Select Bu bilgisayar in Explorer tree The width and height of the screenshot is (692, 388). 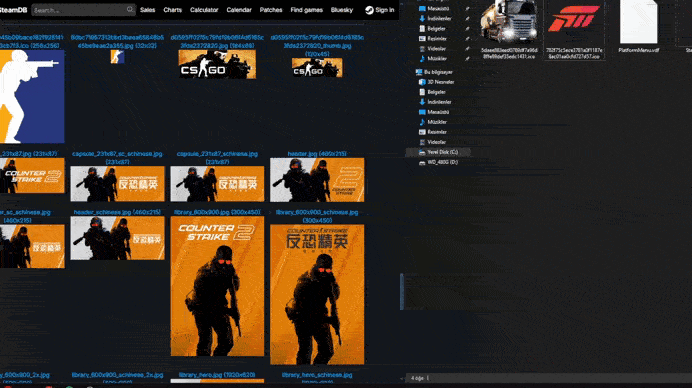coord(434,72)
